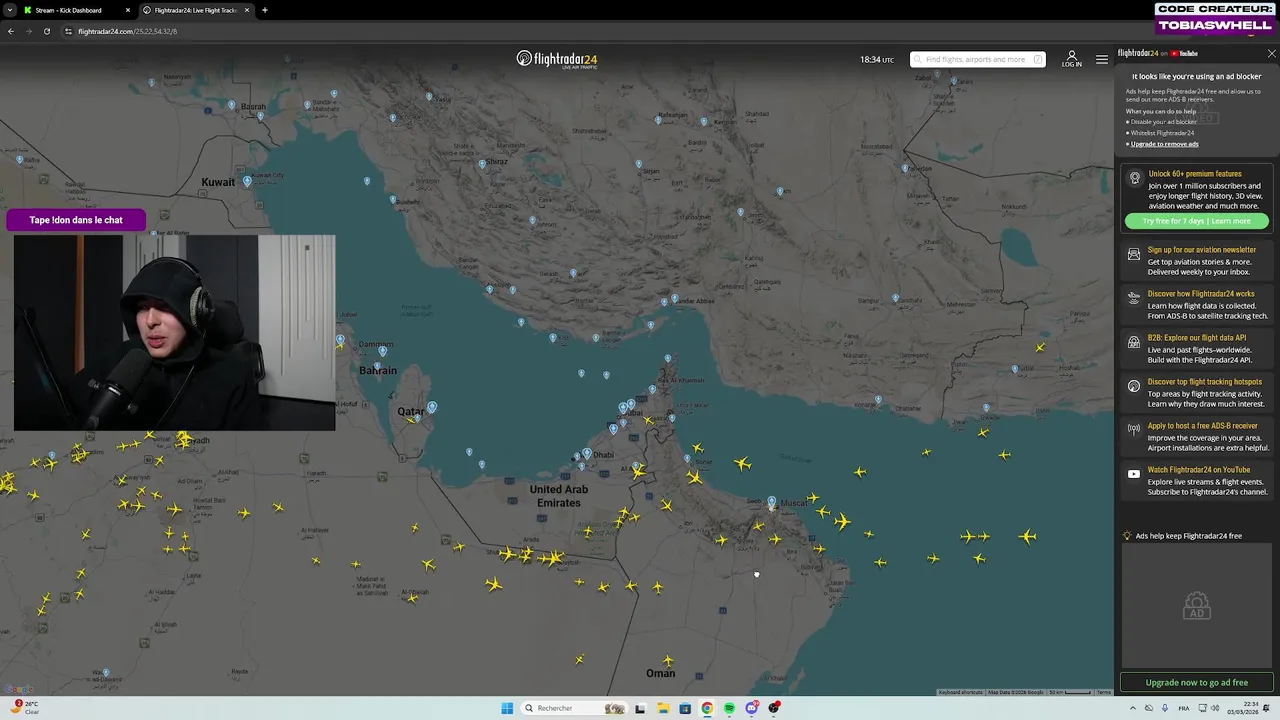Click the United Arab Emirates map label
The width and height of the screenshot is (1280, 720).
click(x=558, y=496)
